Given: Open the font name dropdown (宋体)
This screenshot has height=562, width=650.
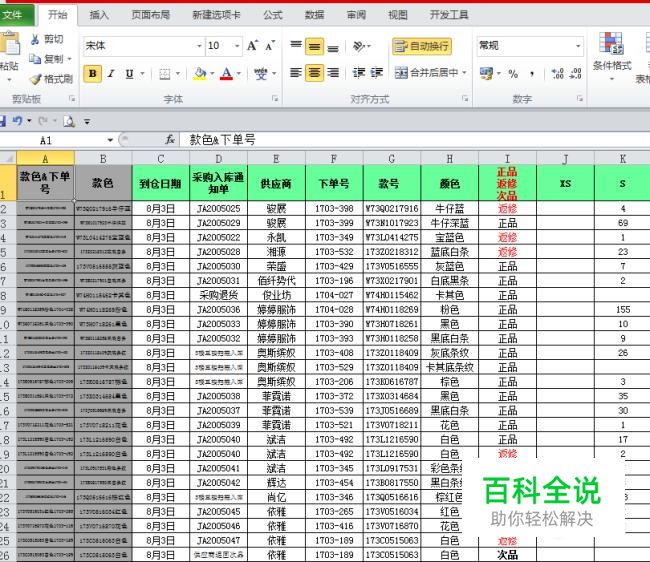Looking at the screenshot, I should (199, 46).
